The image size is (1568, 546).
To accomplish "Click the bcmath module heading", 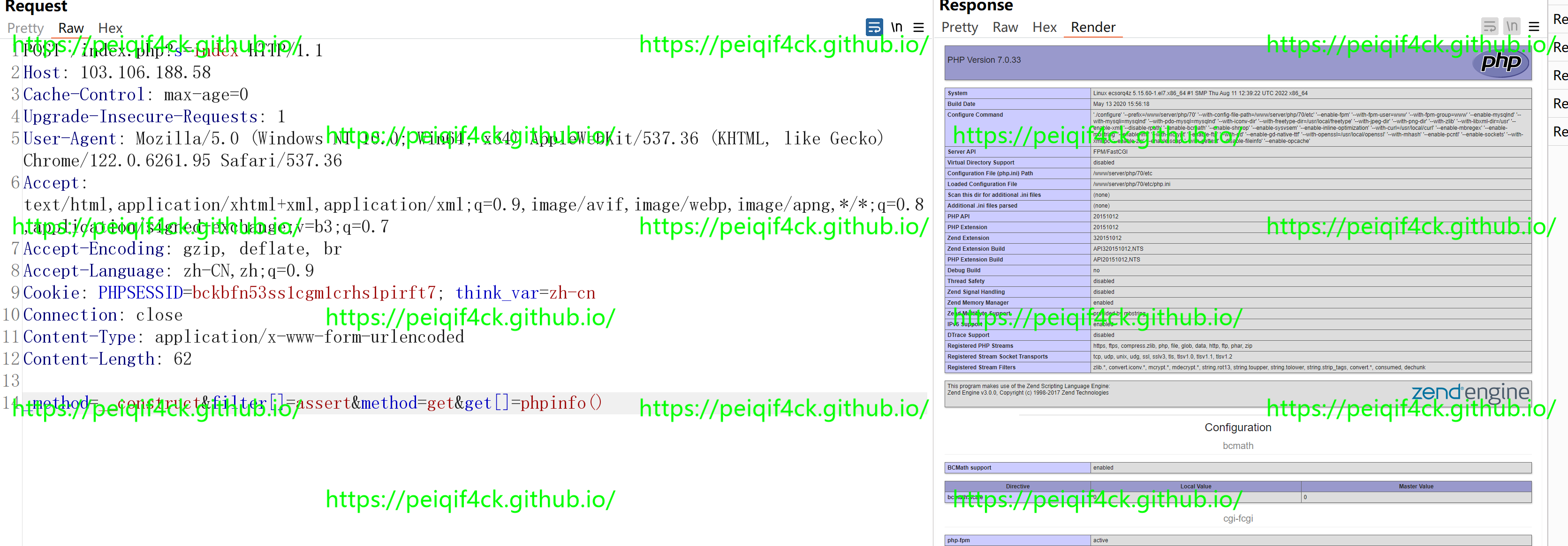I will (1237, 446).
